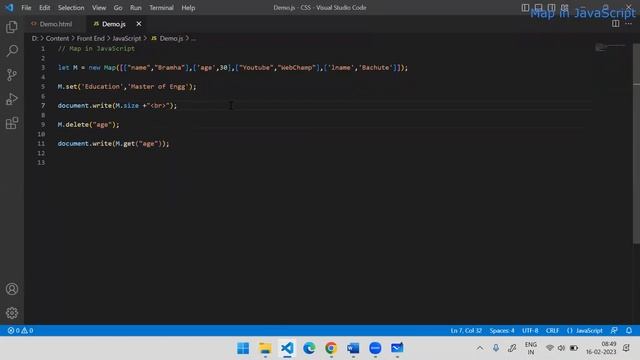Open Wi-Fi network tray icon
The image size is (640, 360).
(550, 348)
